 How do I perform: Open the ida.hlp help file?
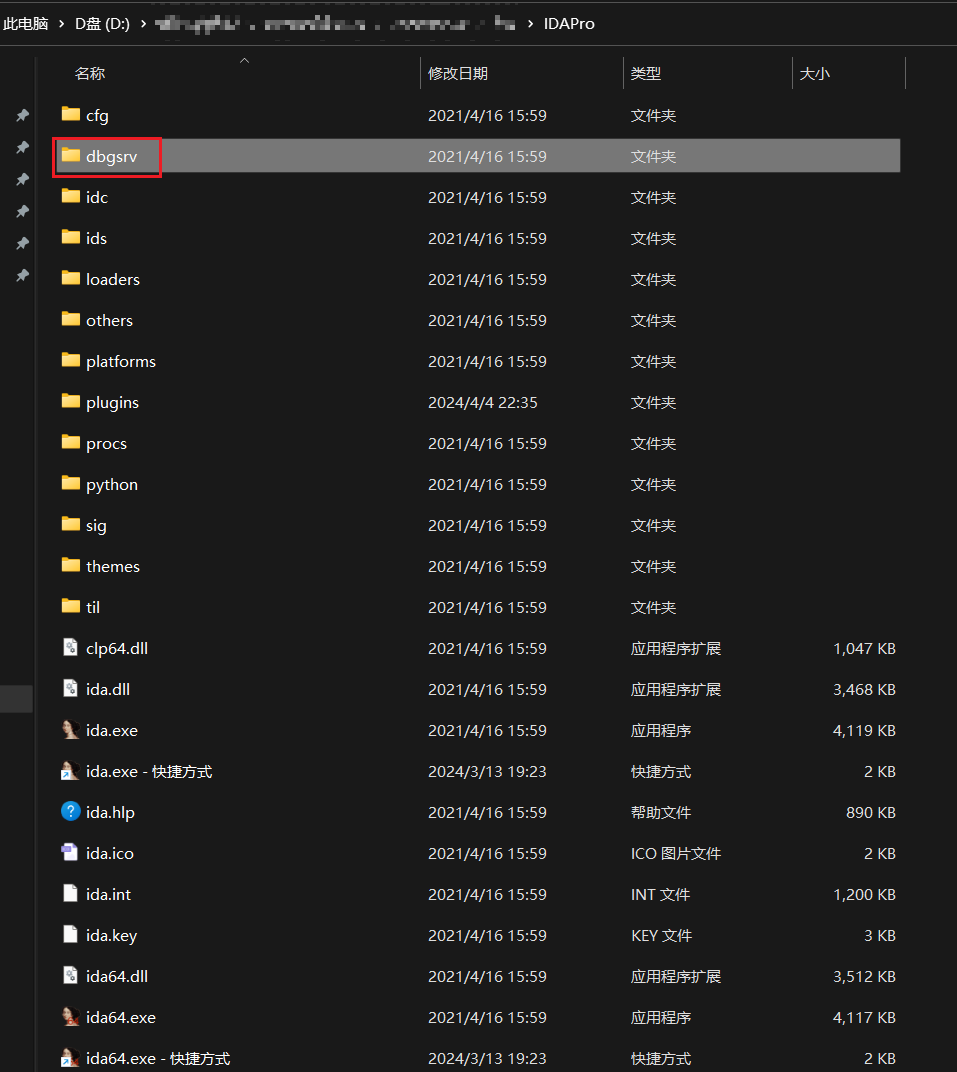tap(111, 812)
